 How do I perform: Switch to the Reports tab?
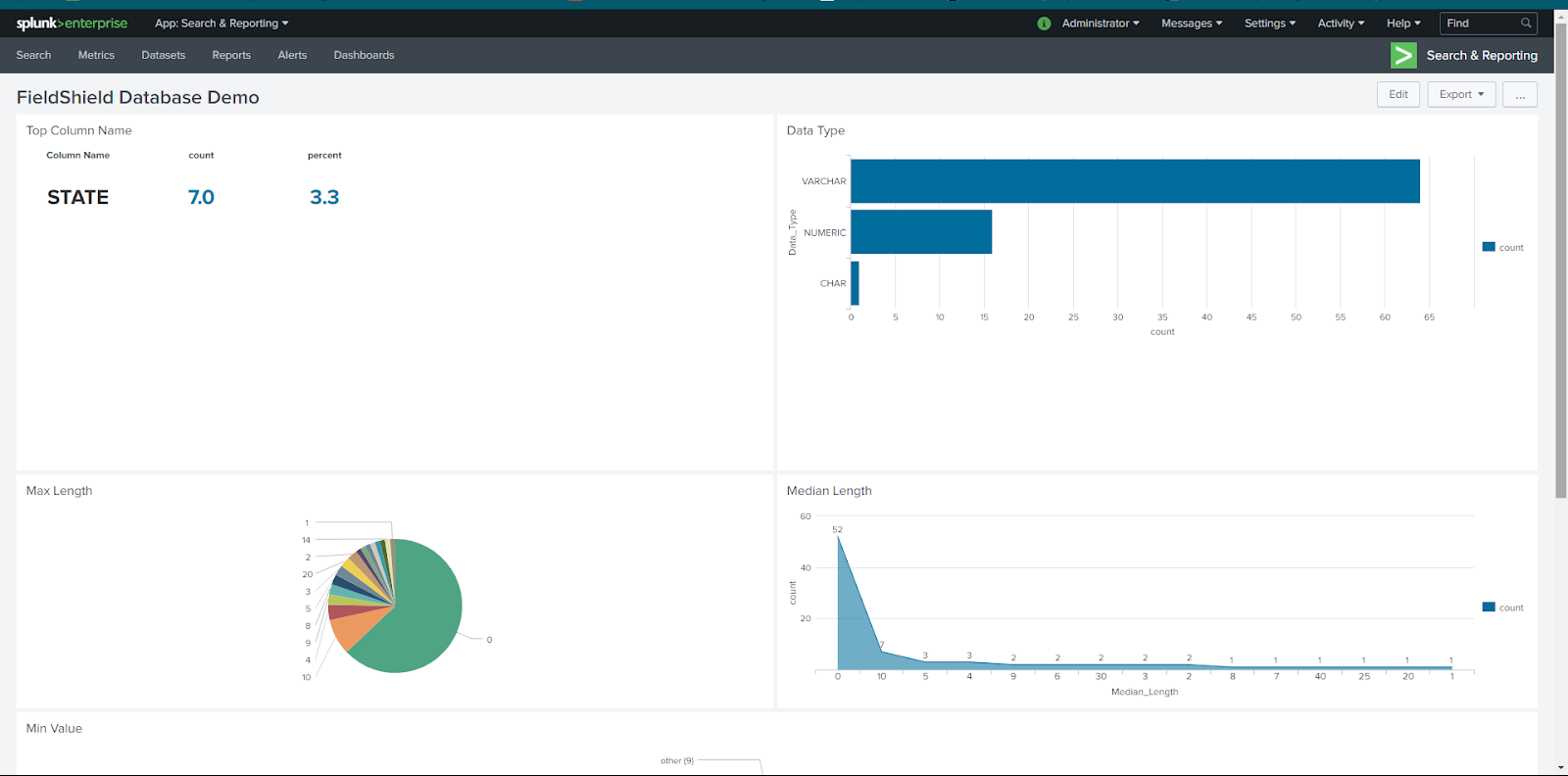(x=231, y=56)
